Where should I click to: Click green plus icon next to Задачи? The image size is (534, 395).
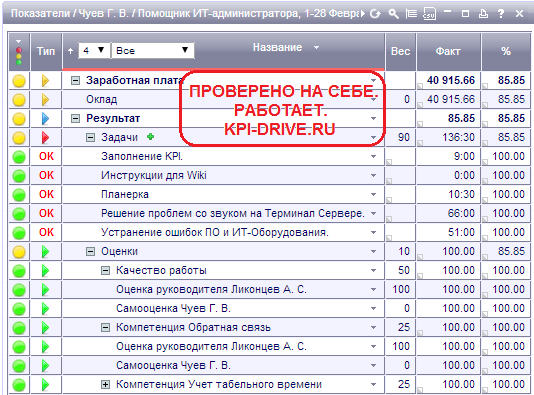click(x=151, y=137)
